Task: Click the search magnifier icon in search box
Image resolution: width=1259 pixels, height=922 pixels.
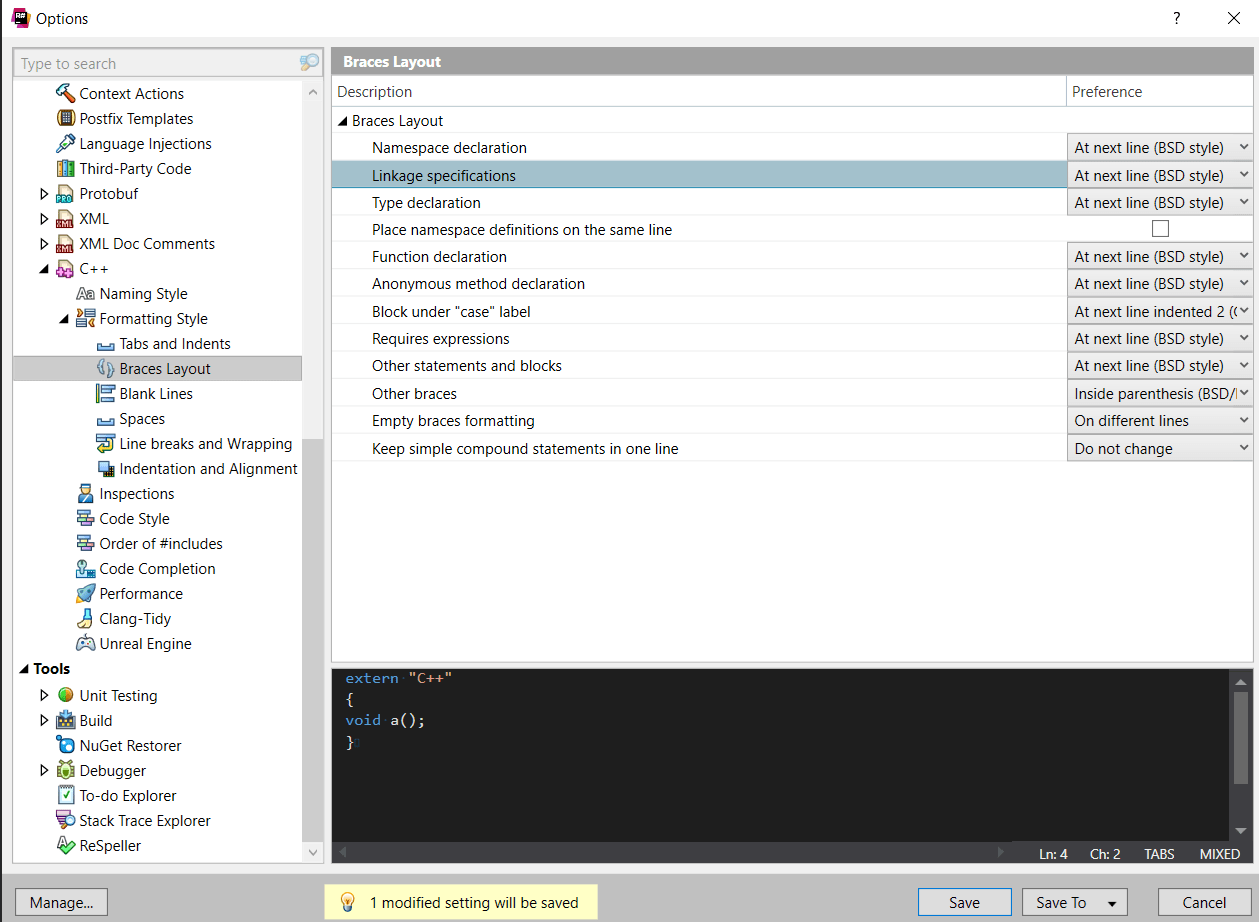Action: coord(309,63)
